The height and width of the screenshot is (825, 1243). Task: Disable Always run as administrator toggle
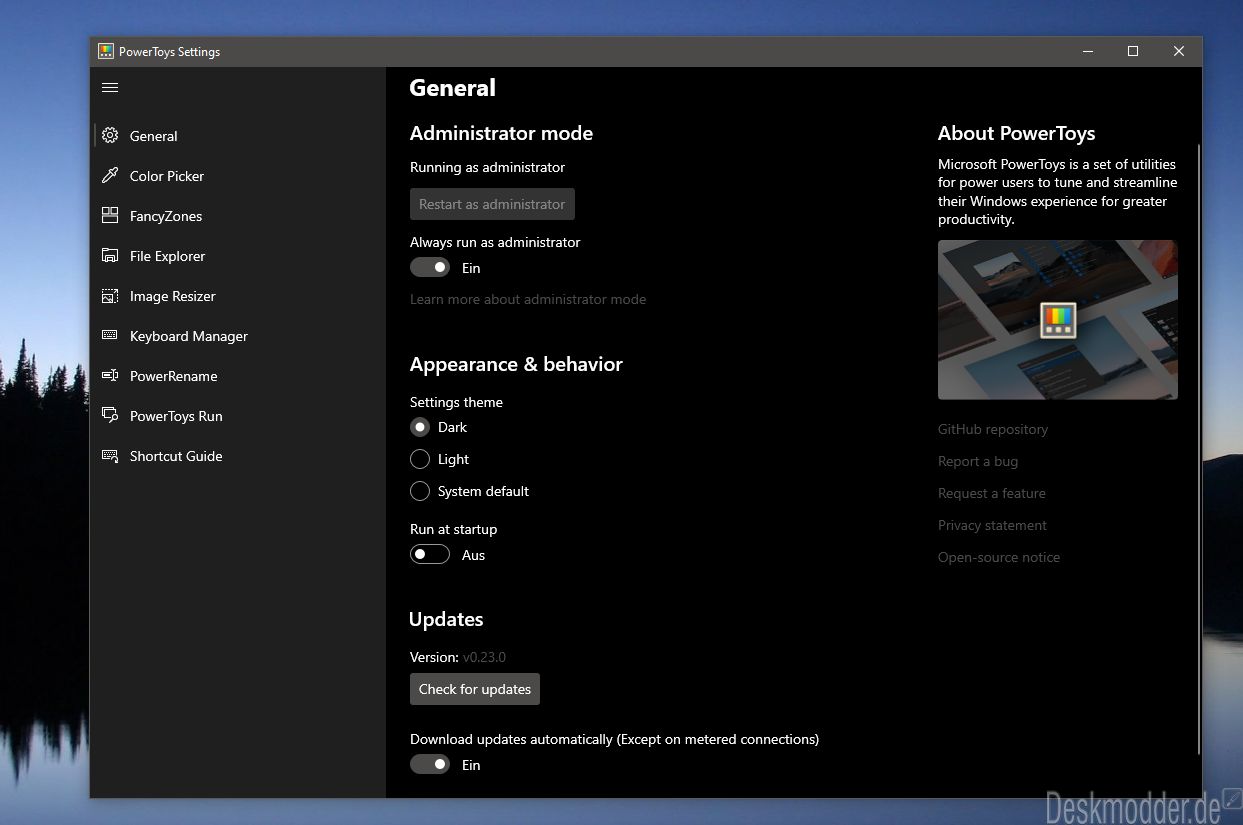430,268
